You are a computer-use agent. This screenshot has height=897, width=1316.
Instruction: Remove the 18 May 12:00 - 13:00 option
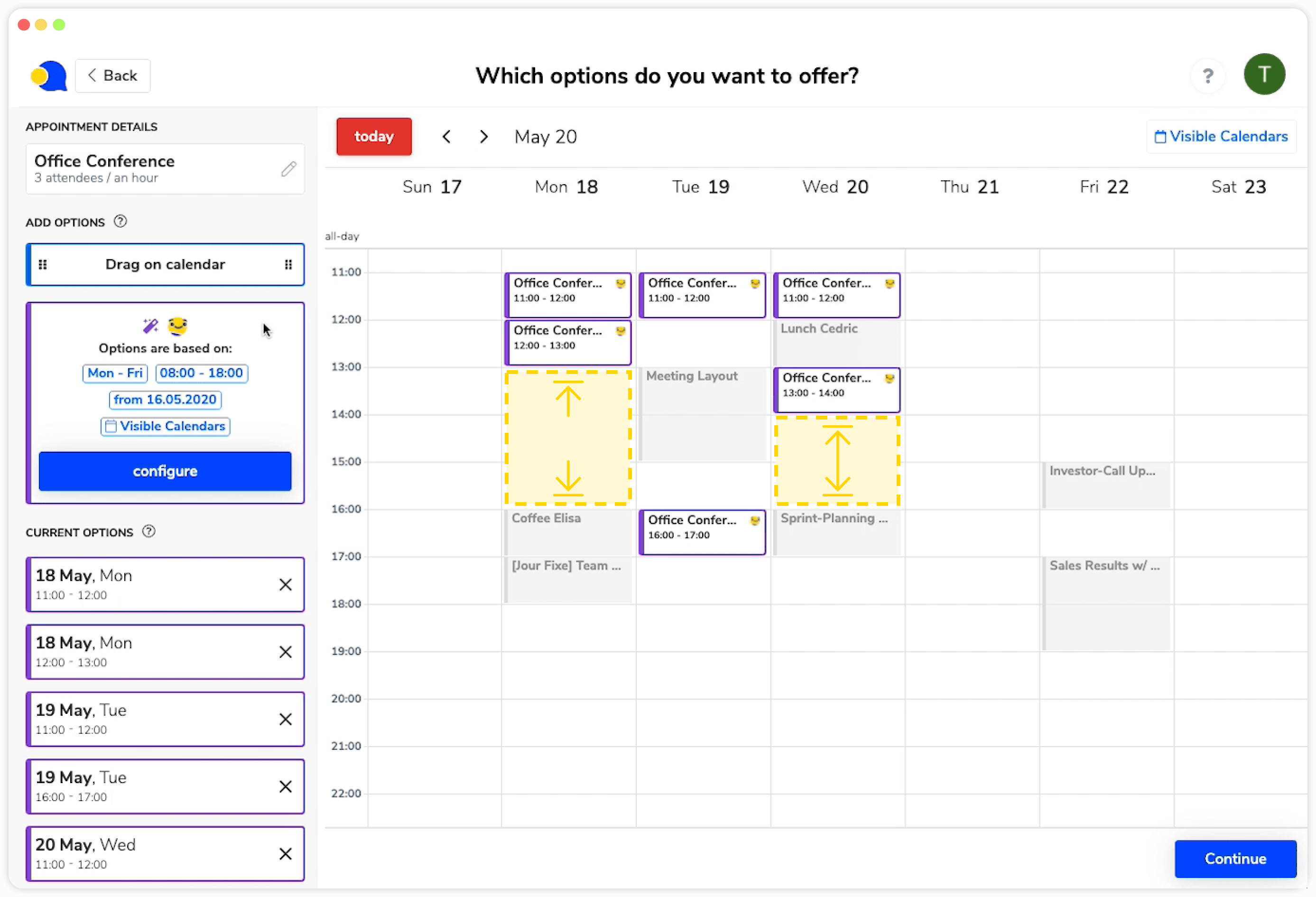coord(286,652)
